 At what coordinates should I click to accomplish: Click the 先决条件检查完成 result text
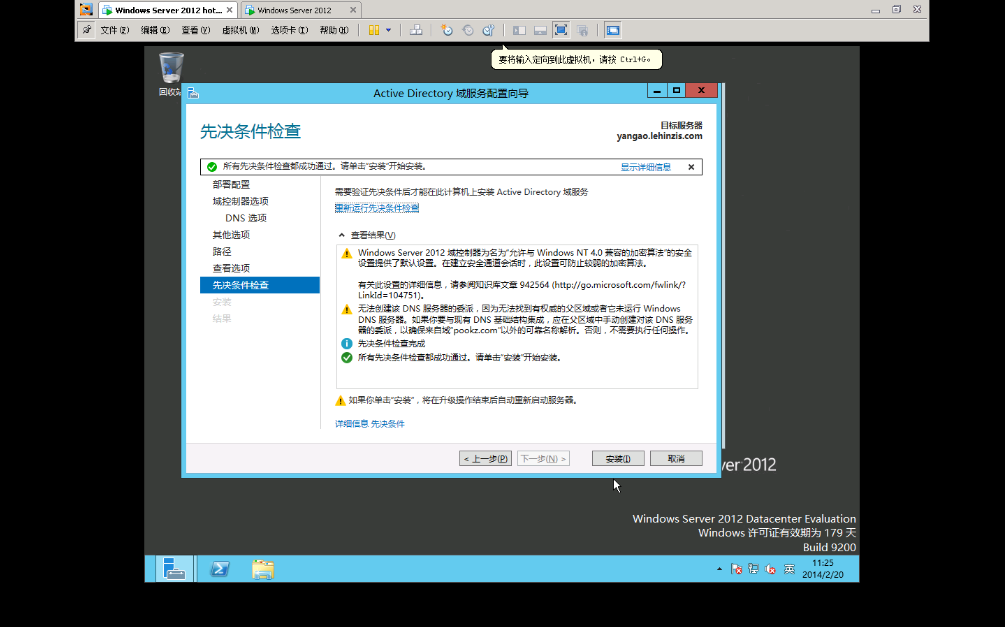coord(391,344)
